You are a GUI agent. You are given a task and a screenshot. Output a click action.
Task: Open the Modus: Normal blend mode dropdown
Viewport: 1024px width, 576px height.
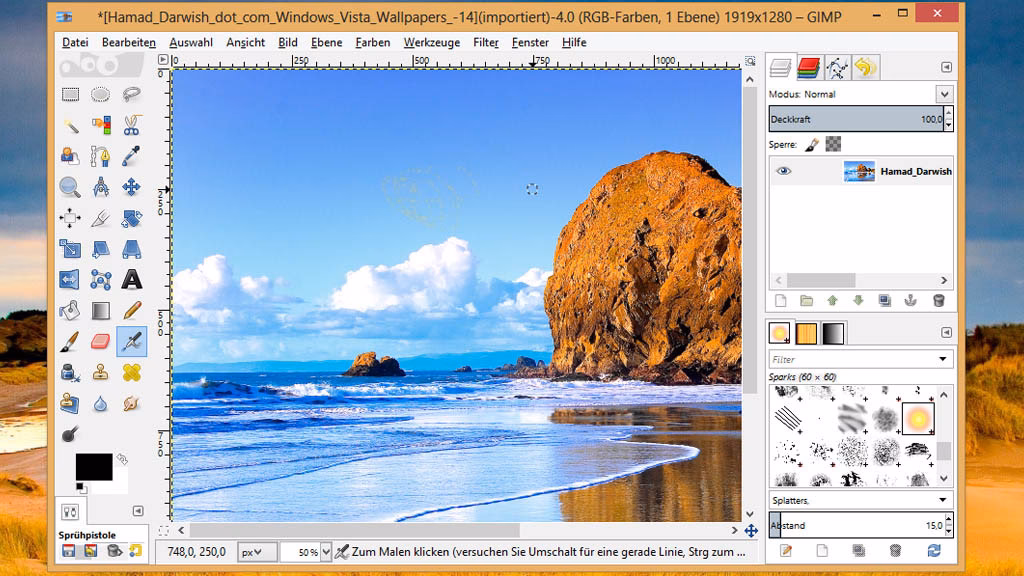[945, 93]
